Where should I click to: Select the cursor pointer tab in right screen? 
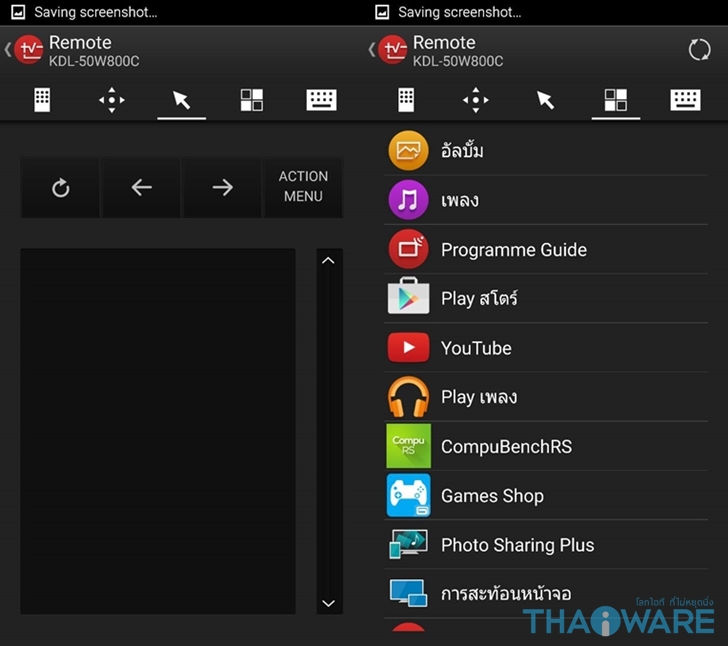coord(546,100)
